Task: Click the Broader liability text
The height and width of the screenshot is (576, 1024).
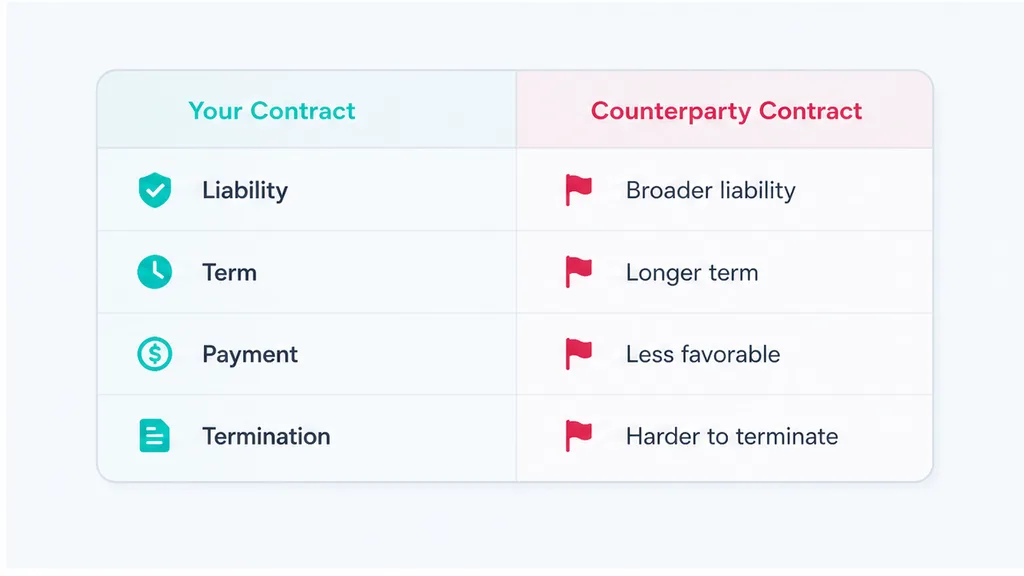Action: tap(711, 191)
